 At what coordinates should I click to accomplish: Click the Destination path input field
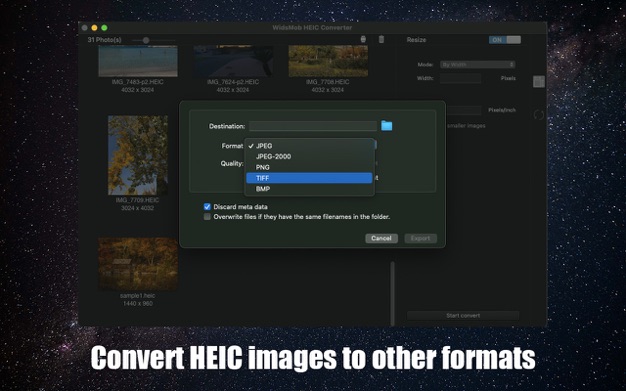[x=313, y=126]
